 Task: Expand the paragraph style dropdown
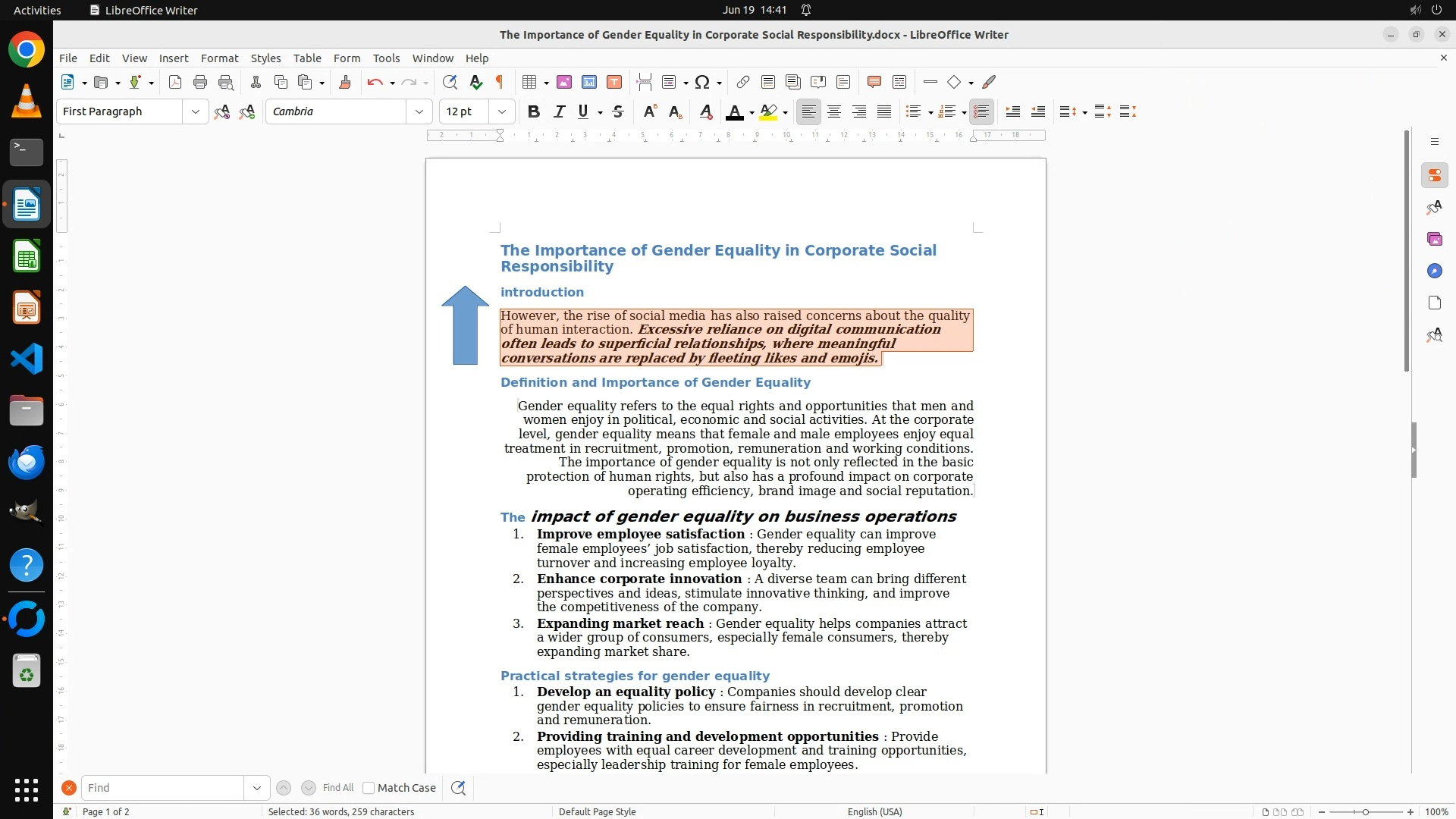[x=196, y=111]
